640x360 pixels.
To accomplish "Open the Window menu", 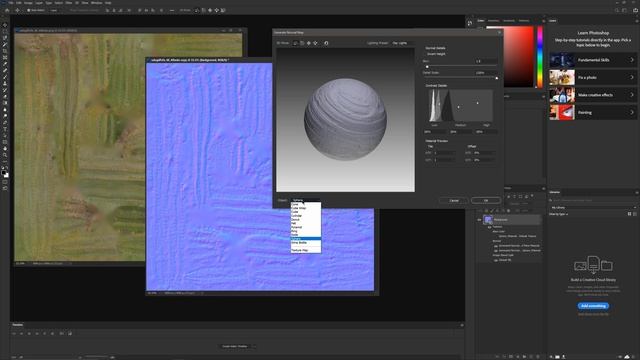I will [97, 2].
